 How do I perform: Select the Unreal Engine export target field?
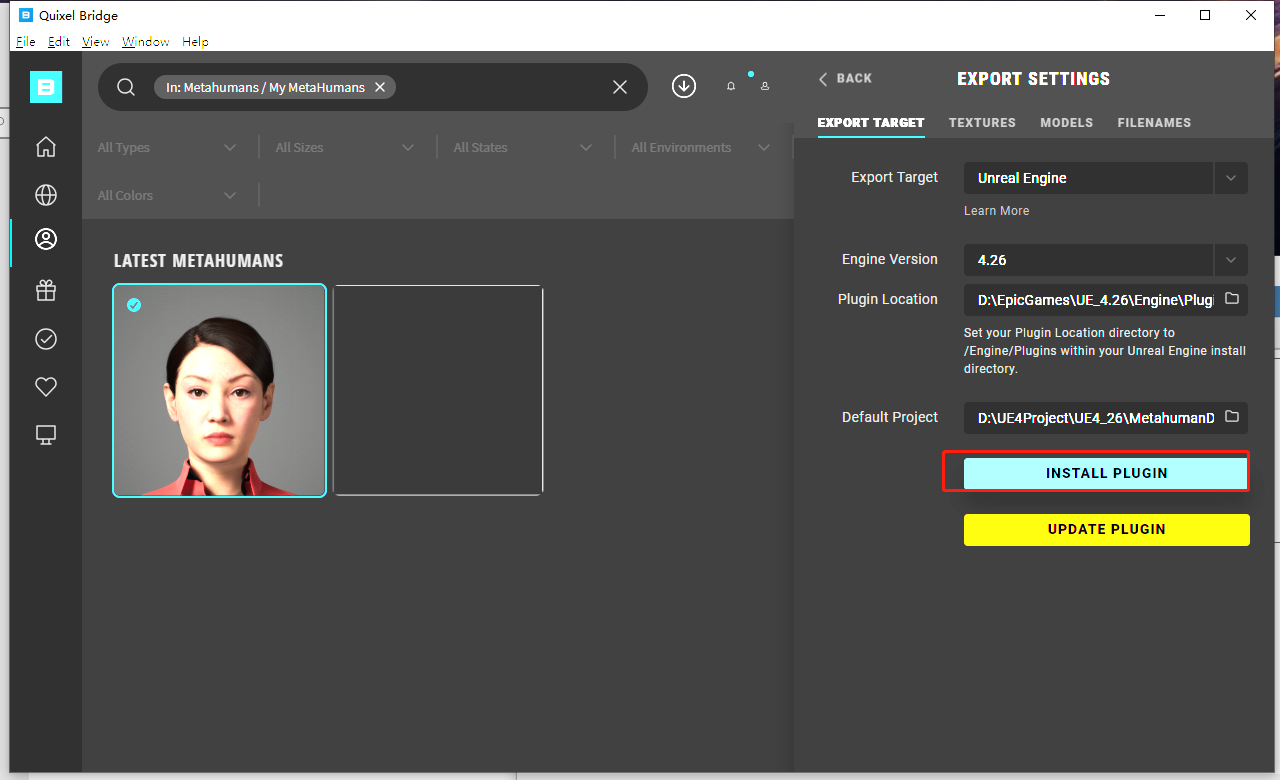click(1089, 178)
